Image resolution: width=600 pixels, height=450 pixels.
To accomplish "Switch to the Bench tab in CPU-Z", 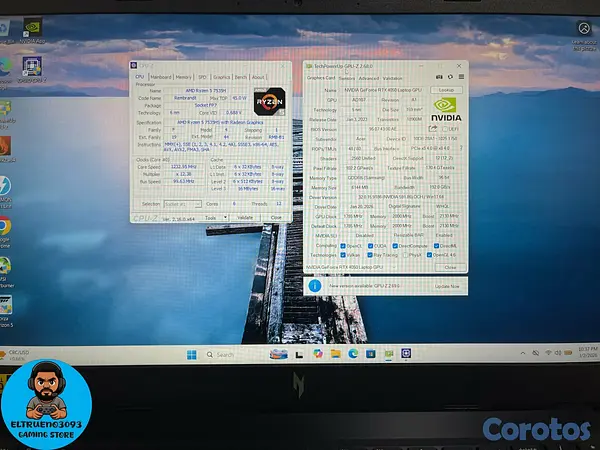I will click(x=241, y=77).
